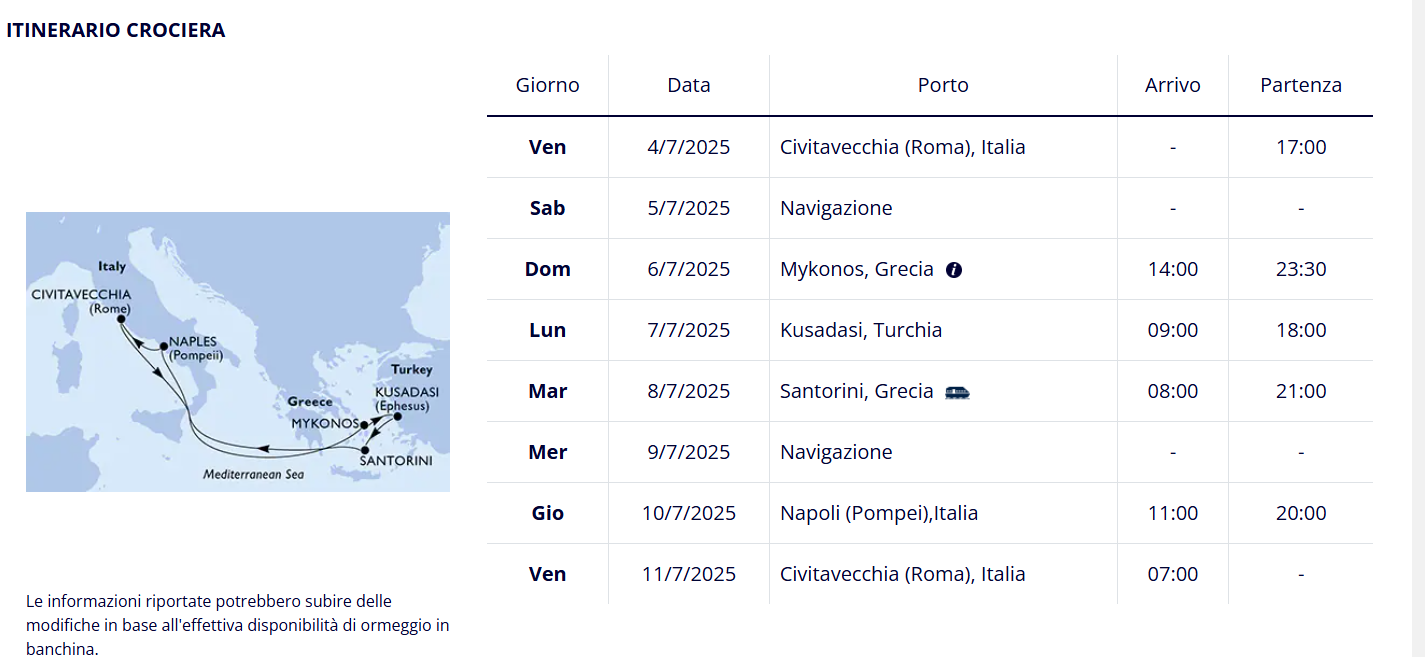Click the Arrivo column header
Image resolution: width=1425 pixels, height=657 pixels.
tap(1173, 85)
